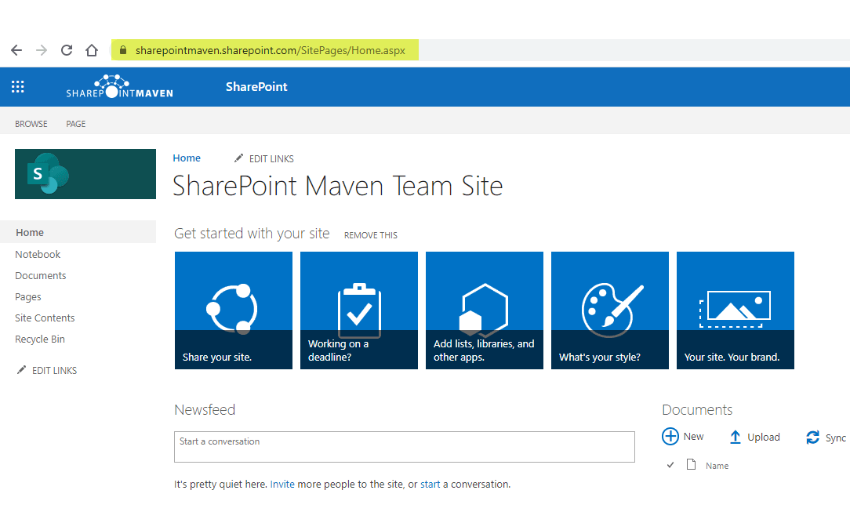This screenshot has height=530, width=850.
Task: Click the Home link in the top navigation
Action: click(186, 158)
